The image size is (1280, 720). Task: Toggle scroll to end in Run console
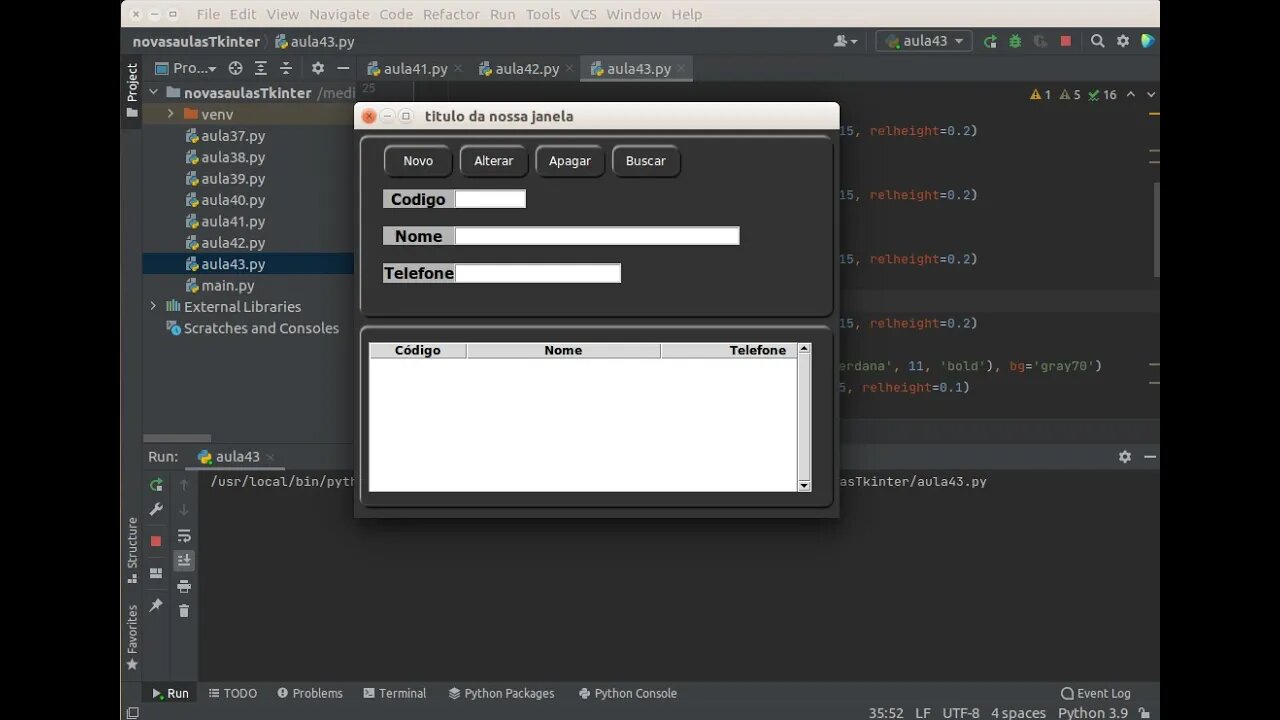click(184, 561)
